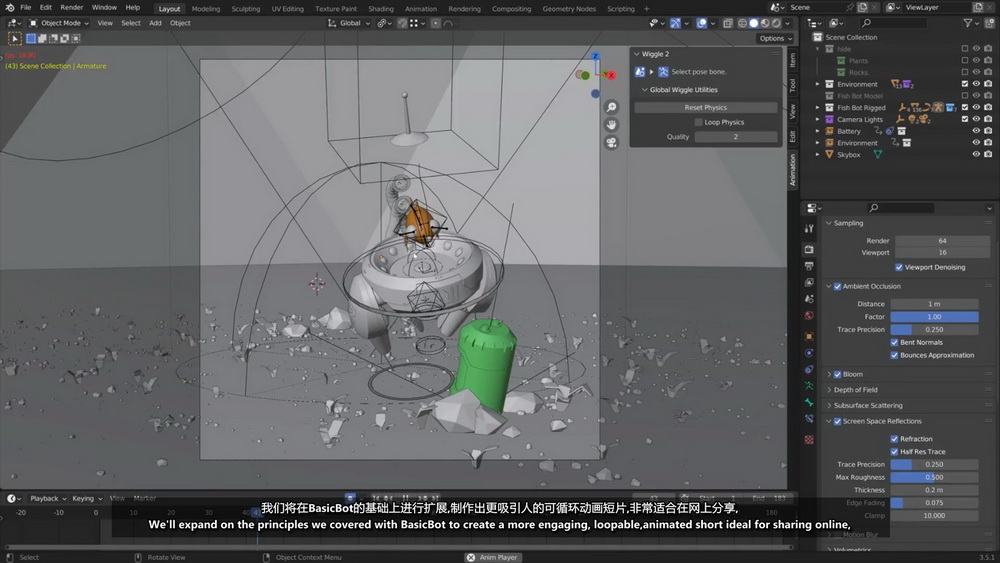The height and width of the screenshot is (563, 1000).
Task: Open the Item sidebar tab
Action: 792,61
